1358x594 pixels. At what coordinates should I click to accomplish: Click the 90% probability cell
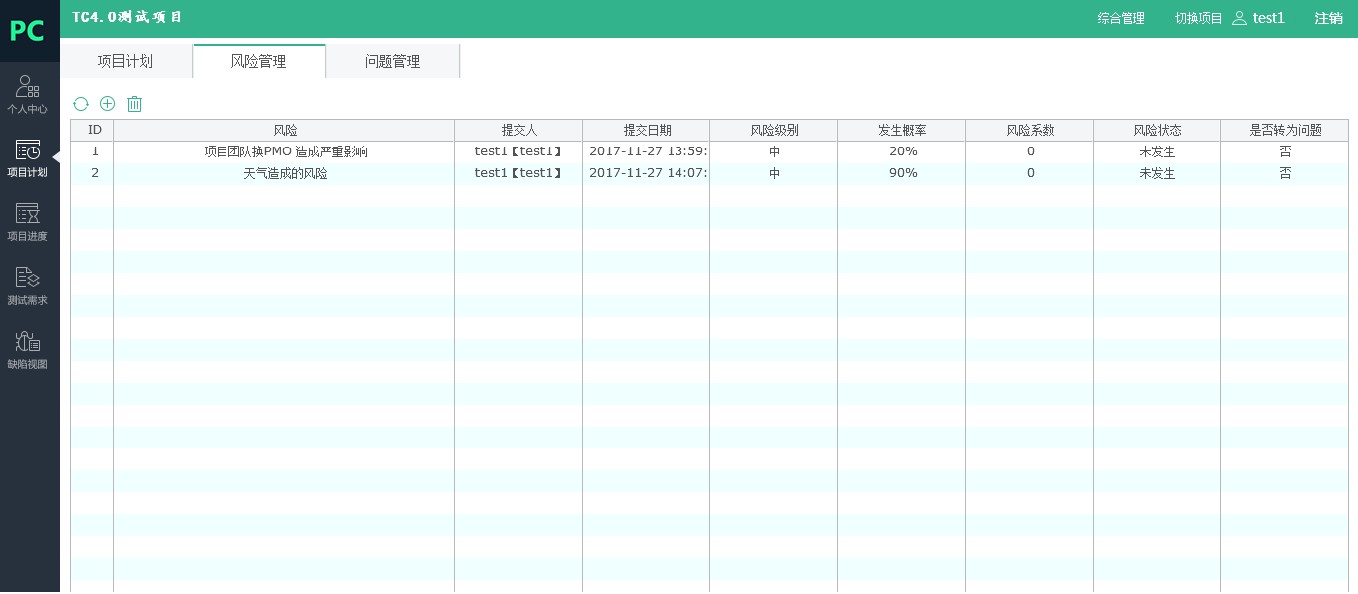(x=902, y=173)
